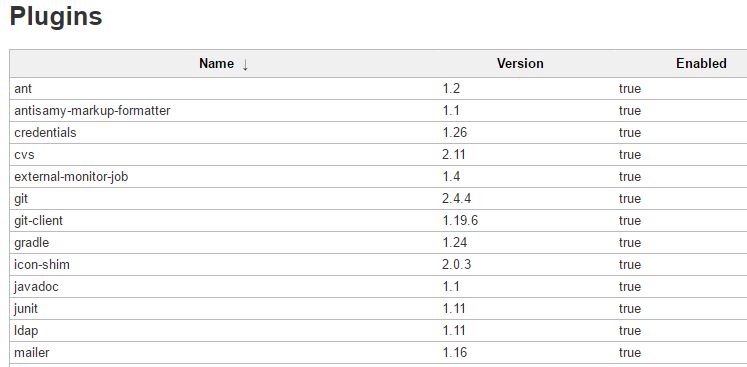The image size is (747, 367).
Task: Click the enabled value for mailer plugin
Action: click(630, 353)
